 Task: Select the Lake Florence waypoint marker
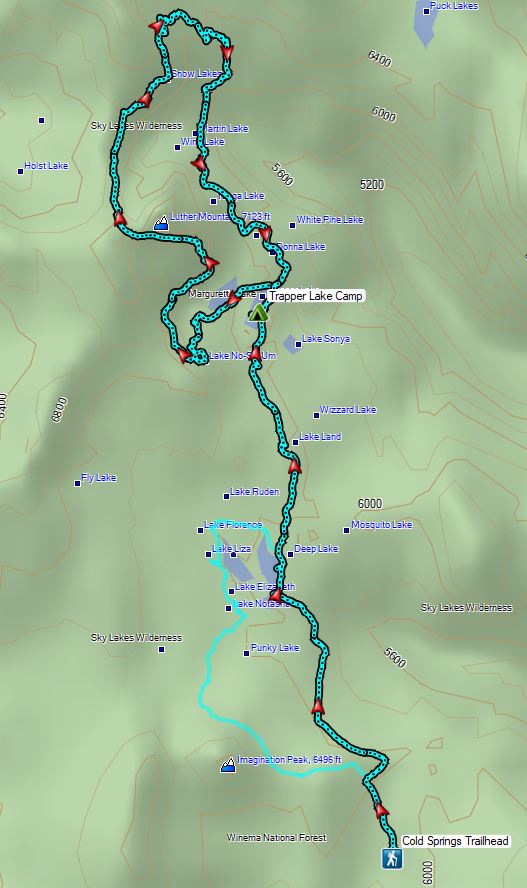tap(200, 530)
